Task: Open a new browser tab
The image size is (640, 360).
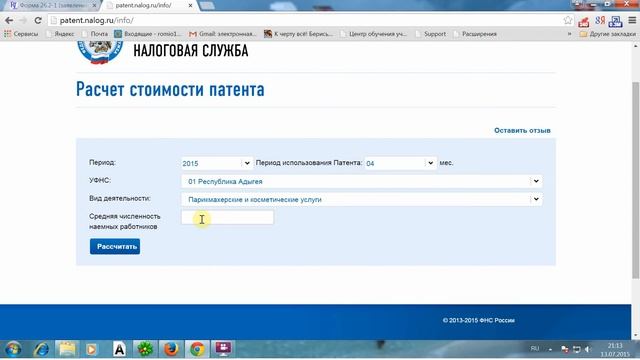Action: coord(207,5)
